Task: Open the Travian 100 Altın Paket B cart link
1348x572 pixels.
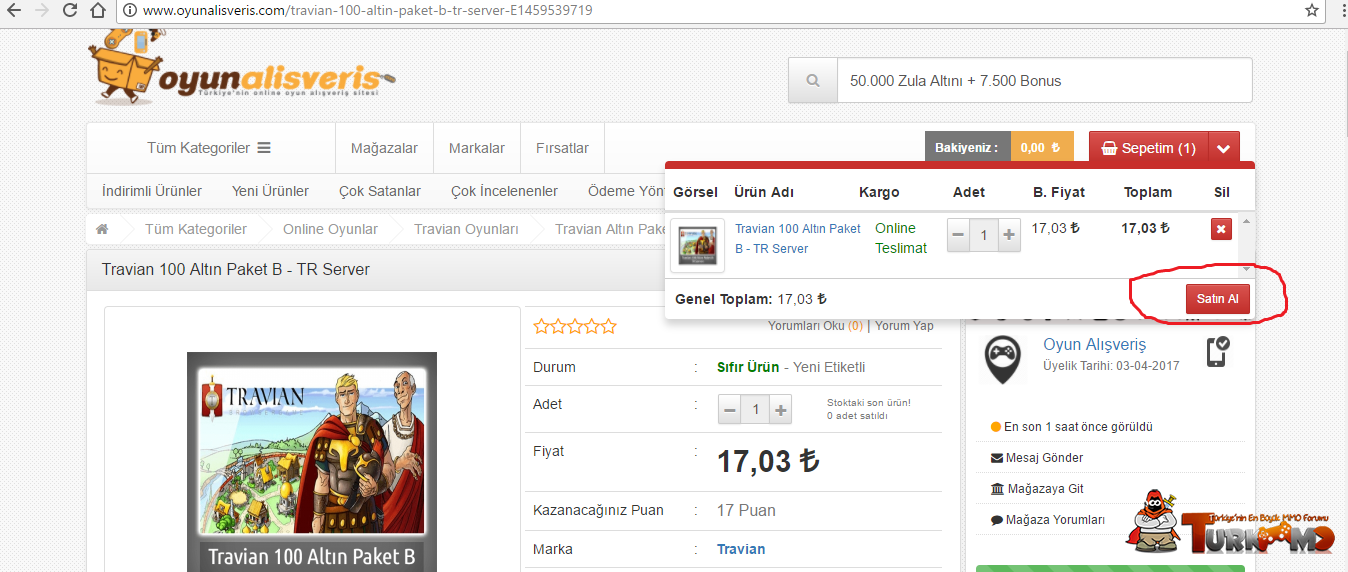Action: pyautogui.click(x=798, y=238)
